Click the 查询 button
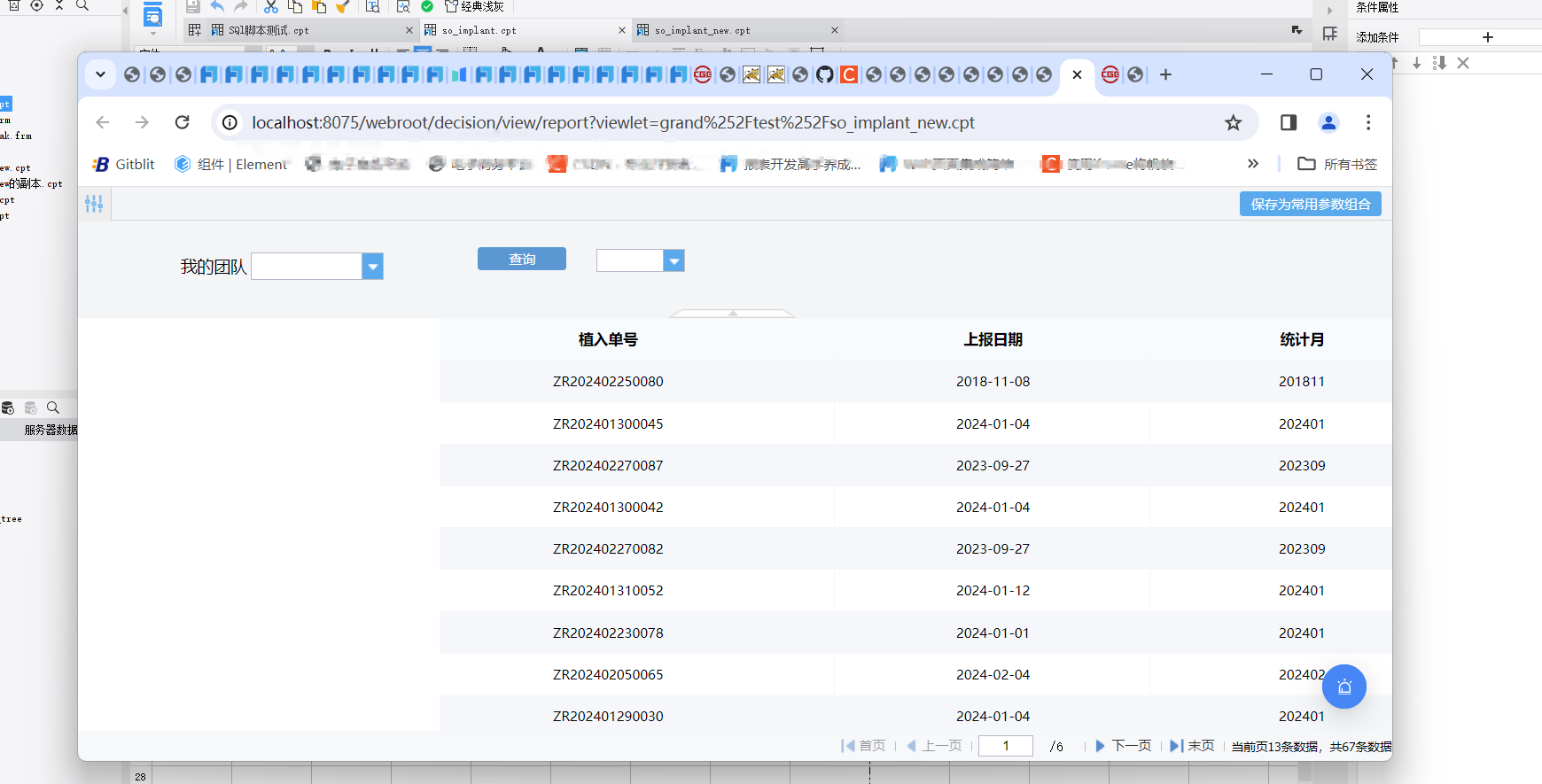Screen dimensions: 1542x784 [522, 259]
